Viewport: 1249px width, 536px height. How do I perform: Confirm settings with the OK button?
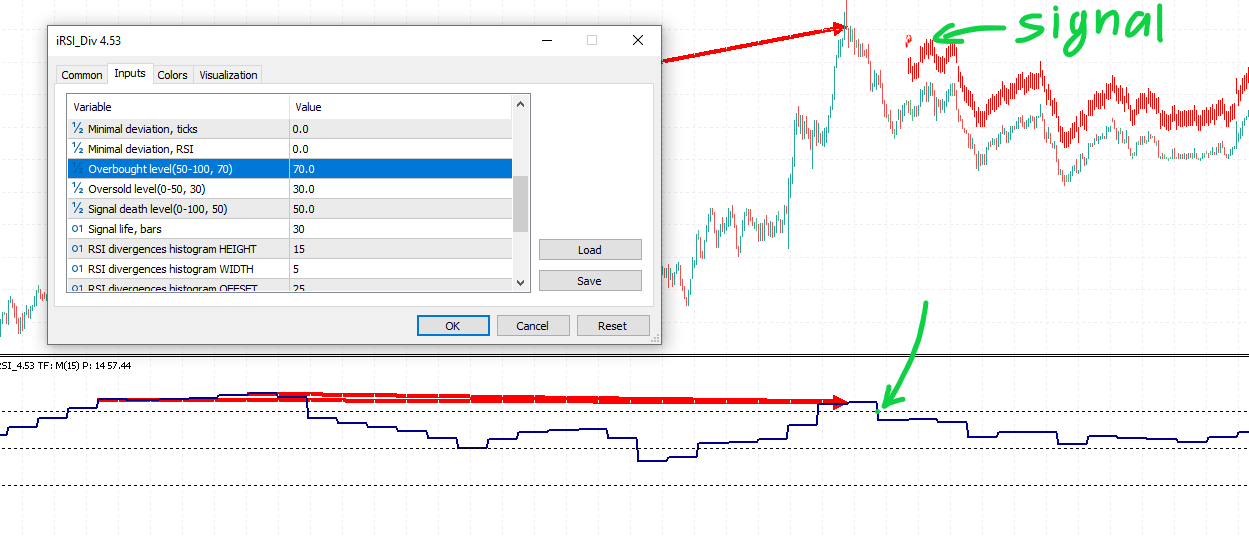(x=453, y=326)
